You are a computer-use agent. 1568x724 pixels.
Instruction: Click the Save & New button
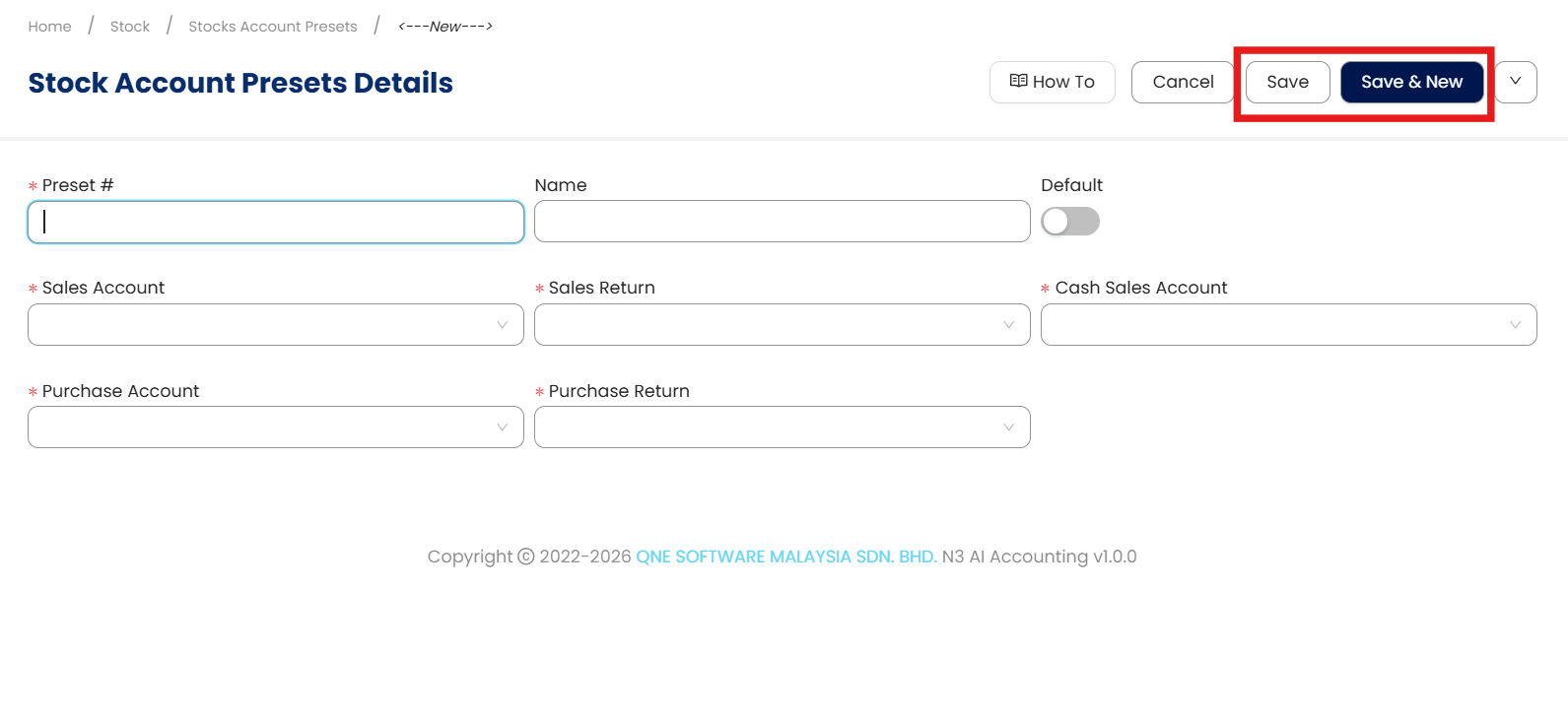click(1411, 82)
